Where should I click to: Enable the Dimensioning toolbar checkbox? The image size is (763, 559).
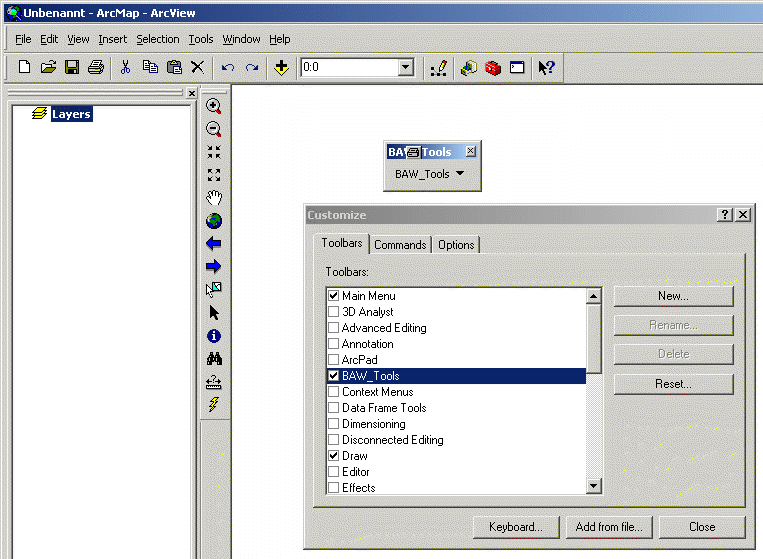(x=333, y=424)
